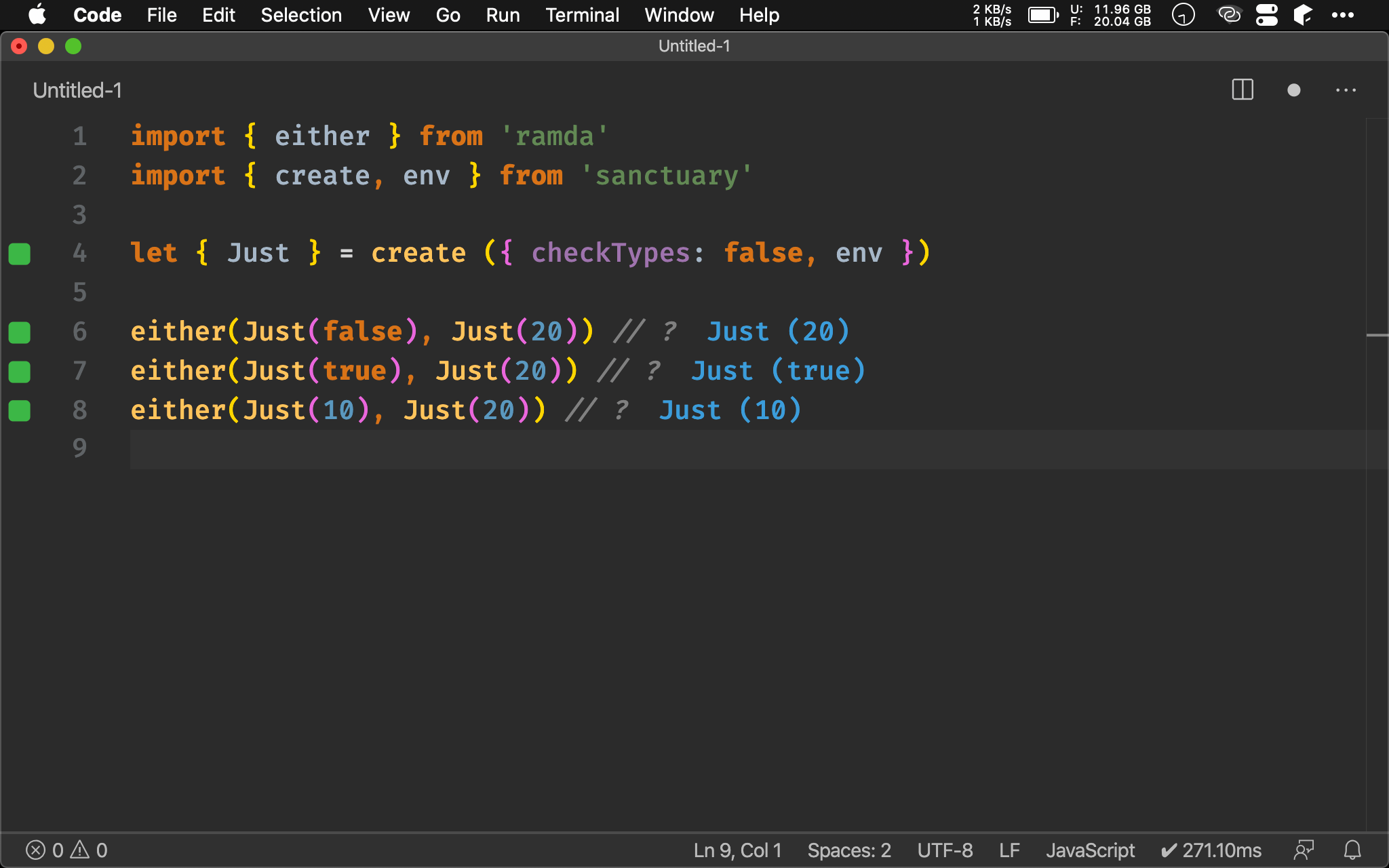This screenshot has height=868, width=1389.
Task: Click line number 1 in the gutter
Action: (80, 136)
